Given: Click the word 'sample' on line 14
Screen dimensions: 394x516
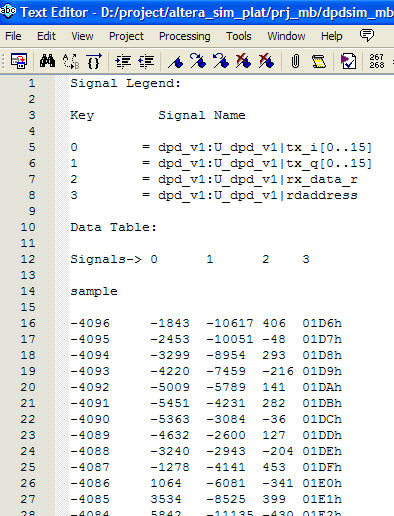Looking at the screenshot, I should pyautogui.click(x=94, y=291).
